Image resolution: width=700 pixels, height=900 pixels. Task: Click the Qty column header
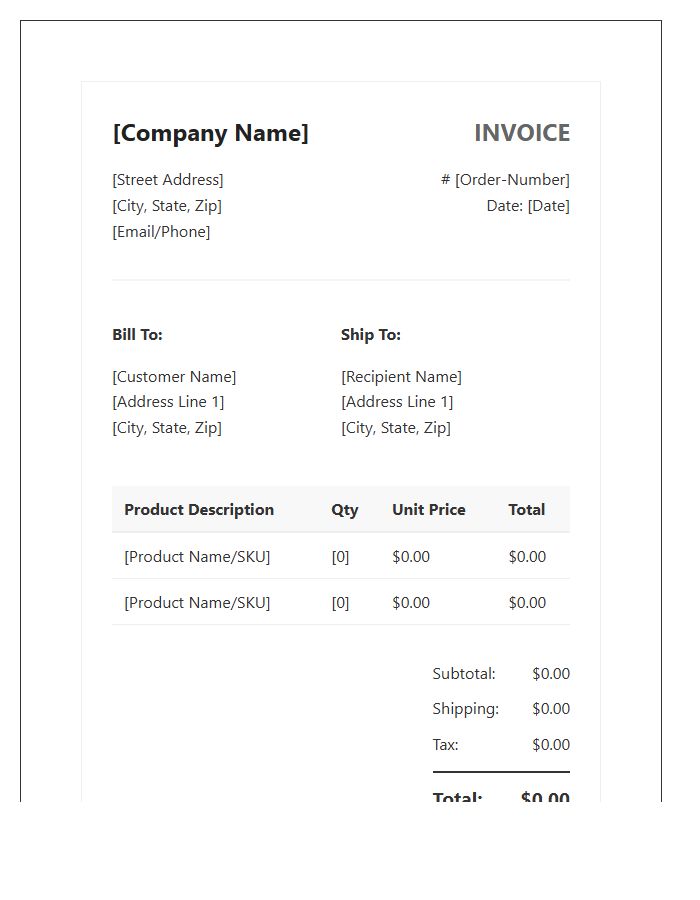(345, 510)
